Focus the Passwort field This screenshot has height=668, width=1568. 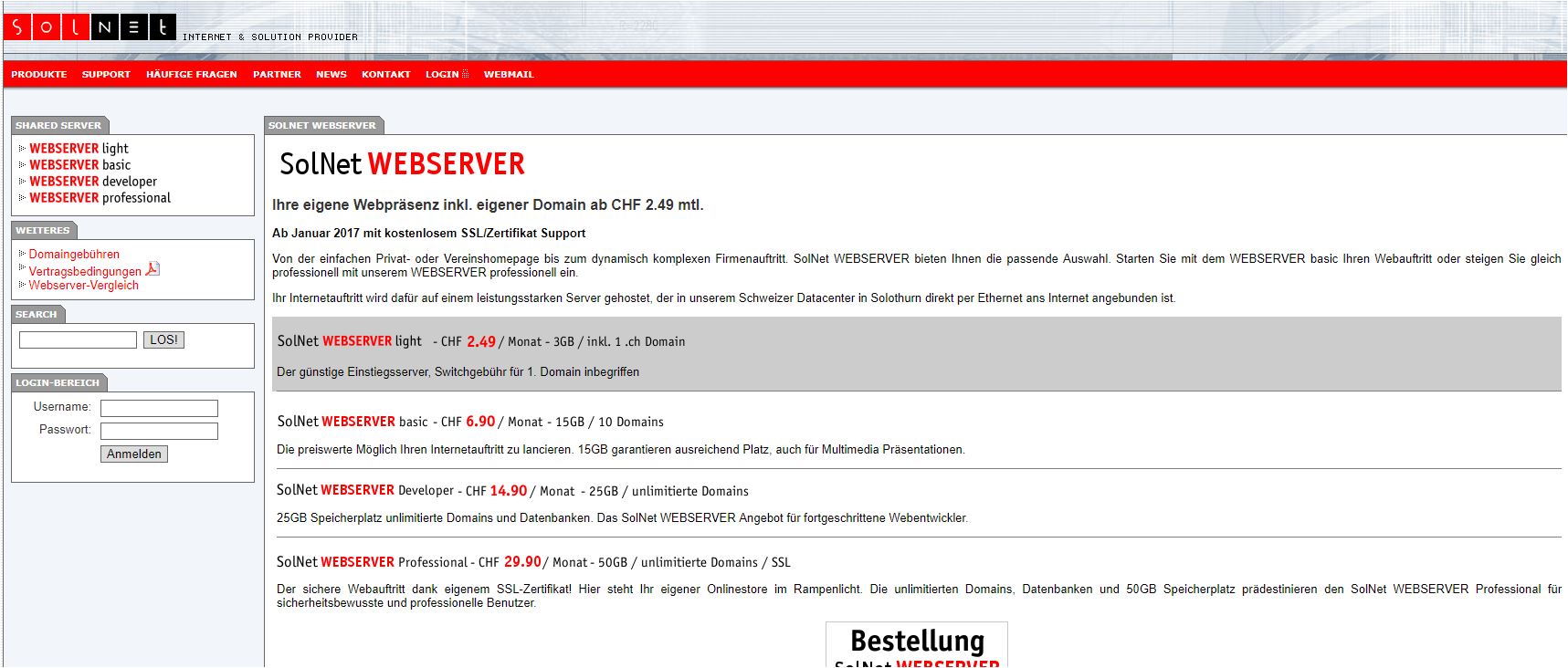pos(159,431)
